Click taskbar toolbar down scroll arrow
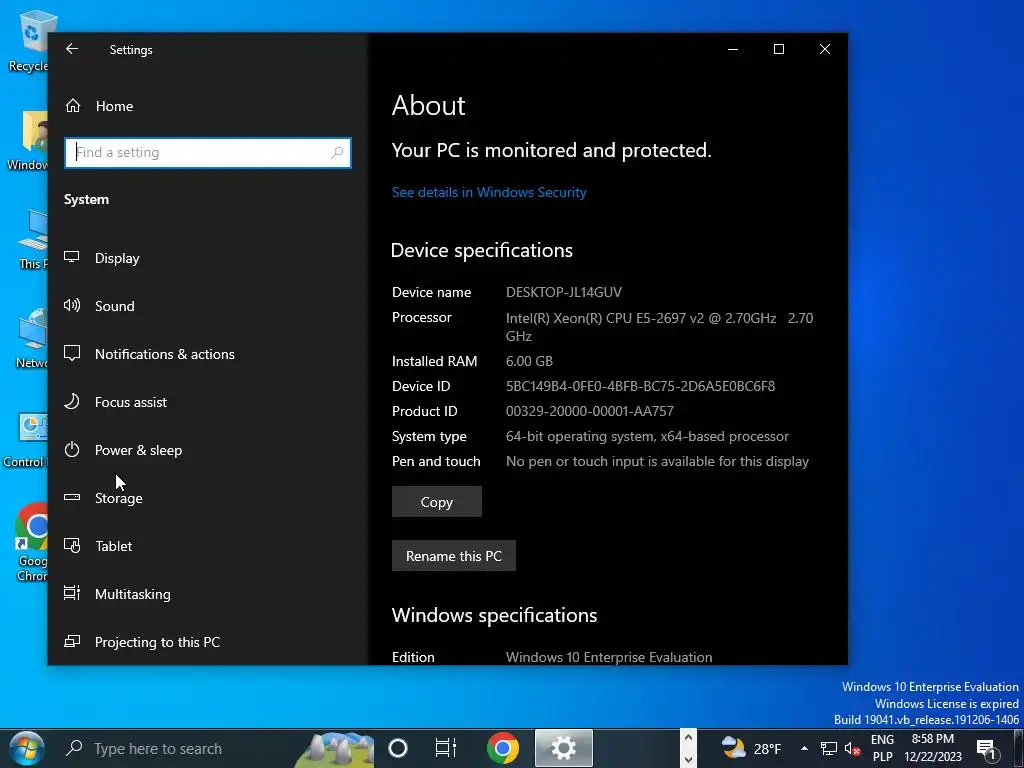This screenshot has width=1024, height=768. coord(688,759)
